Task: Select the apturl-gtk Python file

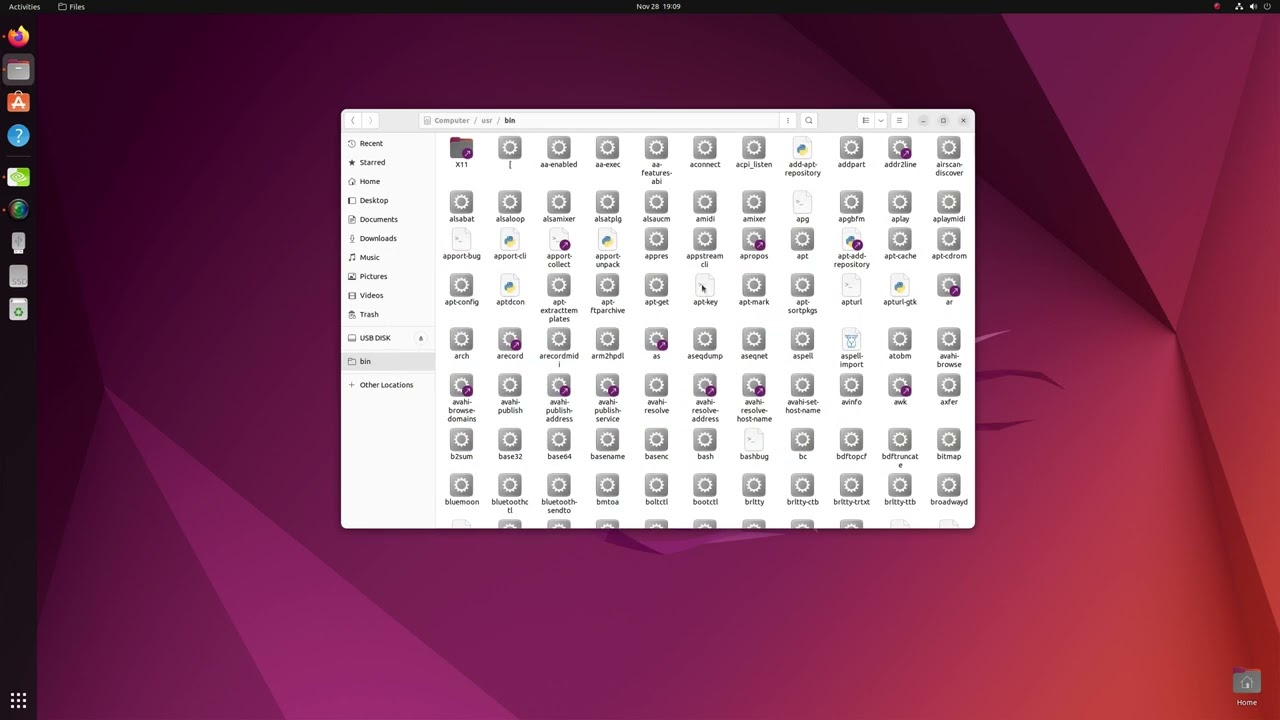Action: click(x=900, y=290)
